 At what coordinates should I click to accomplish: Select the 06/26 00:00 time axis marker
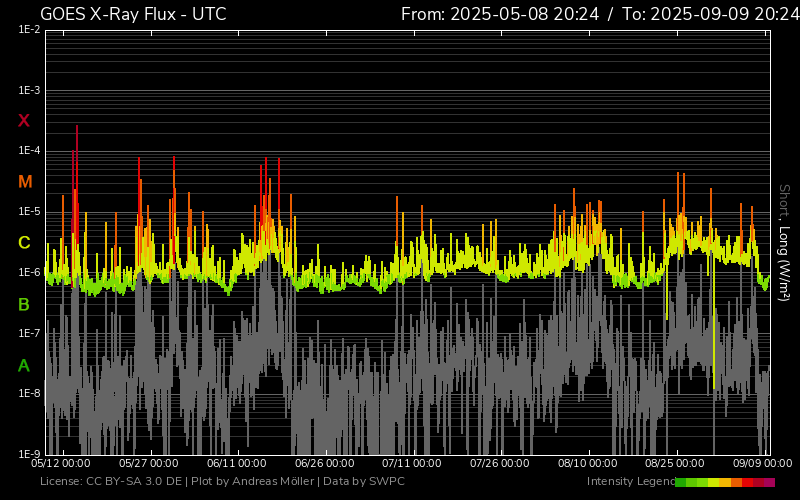click(x=324, y=464)
